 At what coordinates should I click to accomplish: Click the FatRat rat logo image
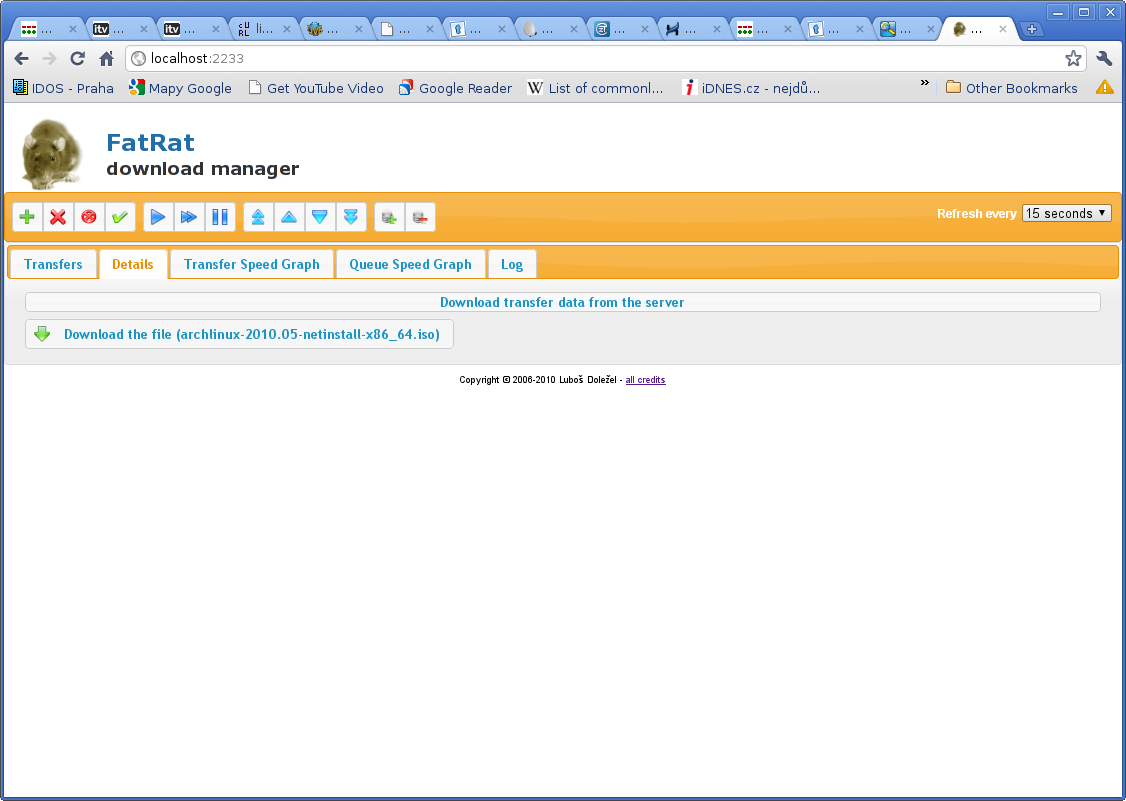[x=52, y=154]
